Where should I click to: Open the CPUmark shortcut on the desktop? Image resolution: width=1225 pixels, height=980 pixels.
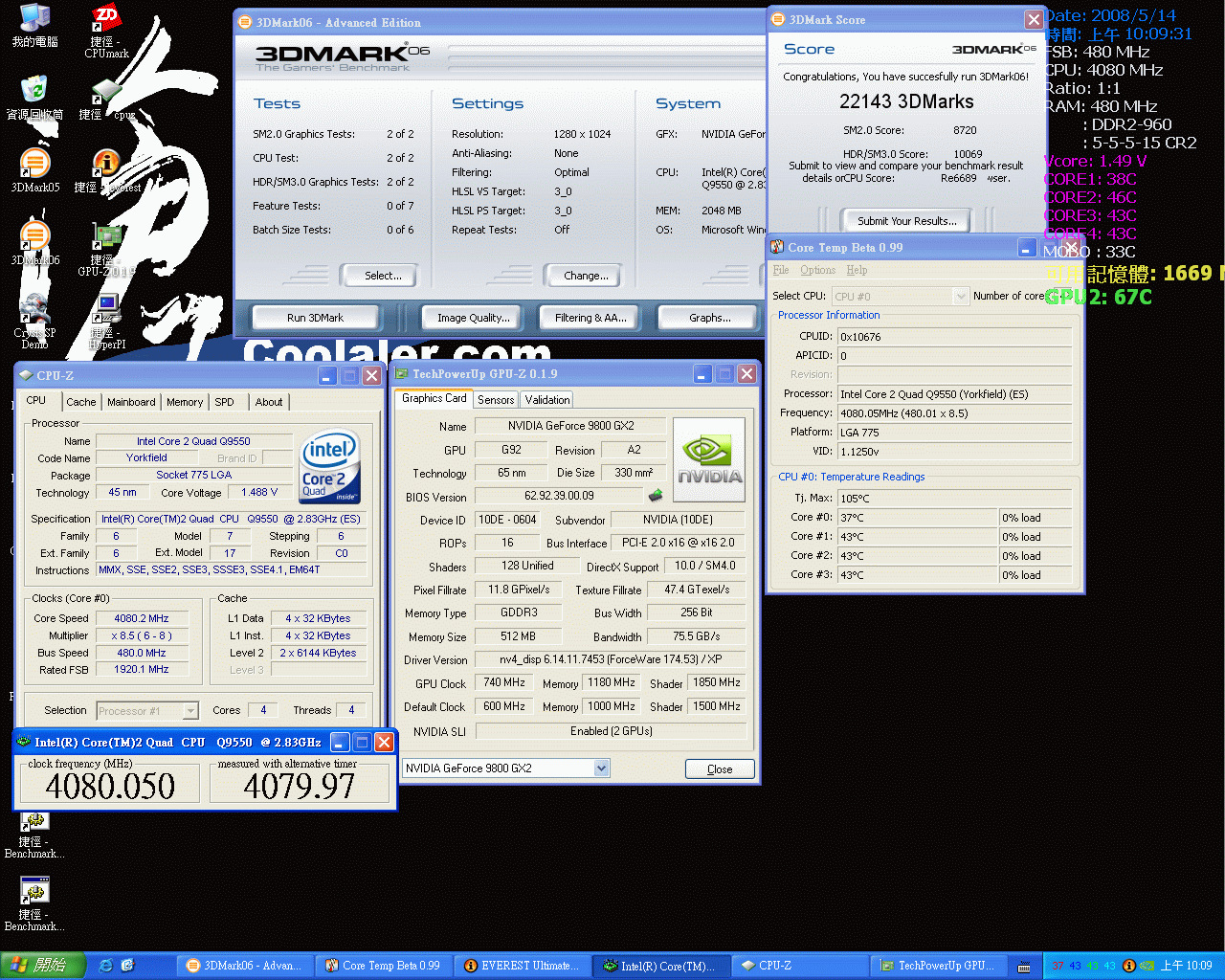[x=106, y=31]
